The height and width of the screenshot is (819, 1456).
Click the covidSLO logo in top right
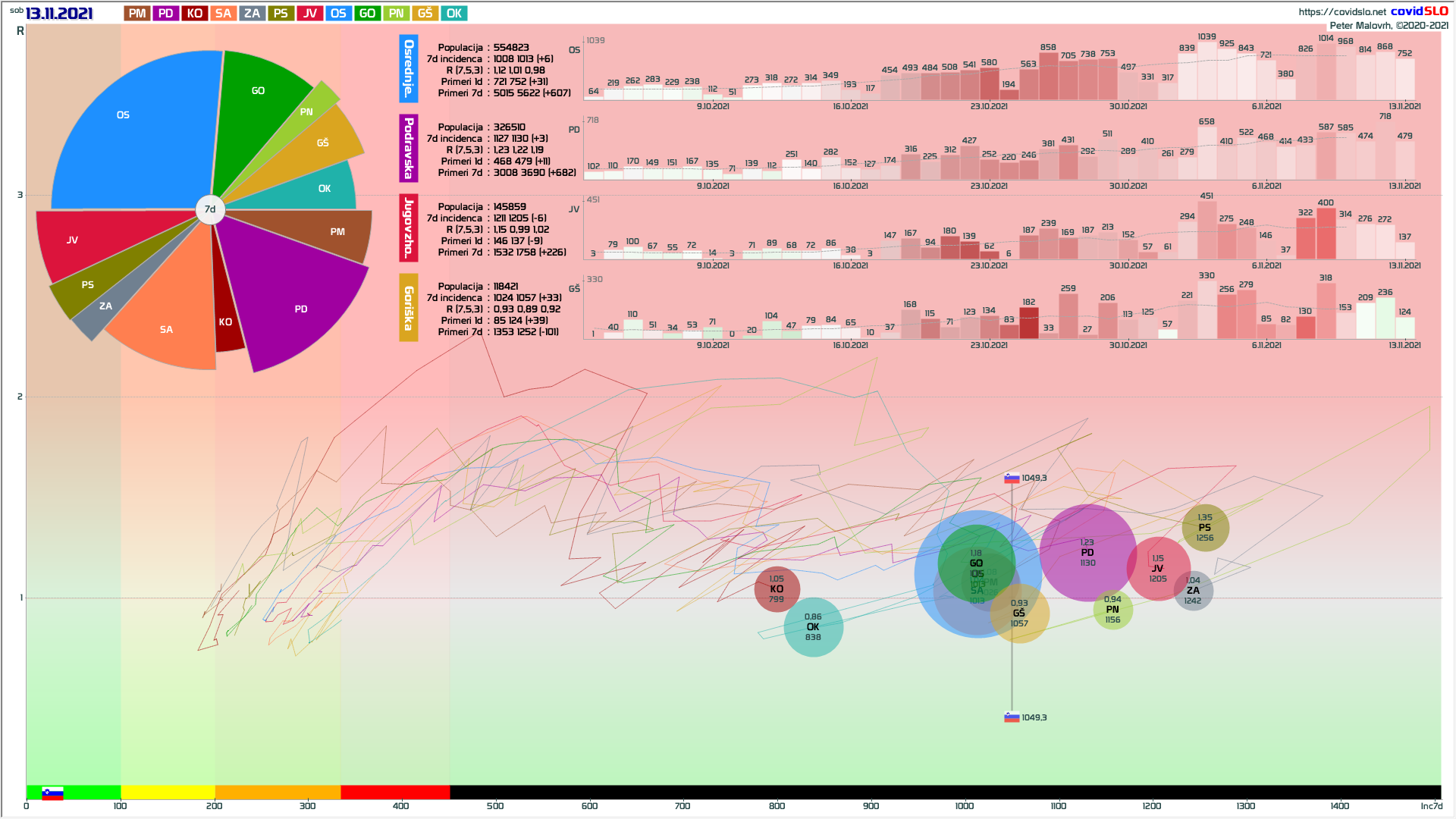tap(1419, 11)
